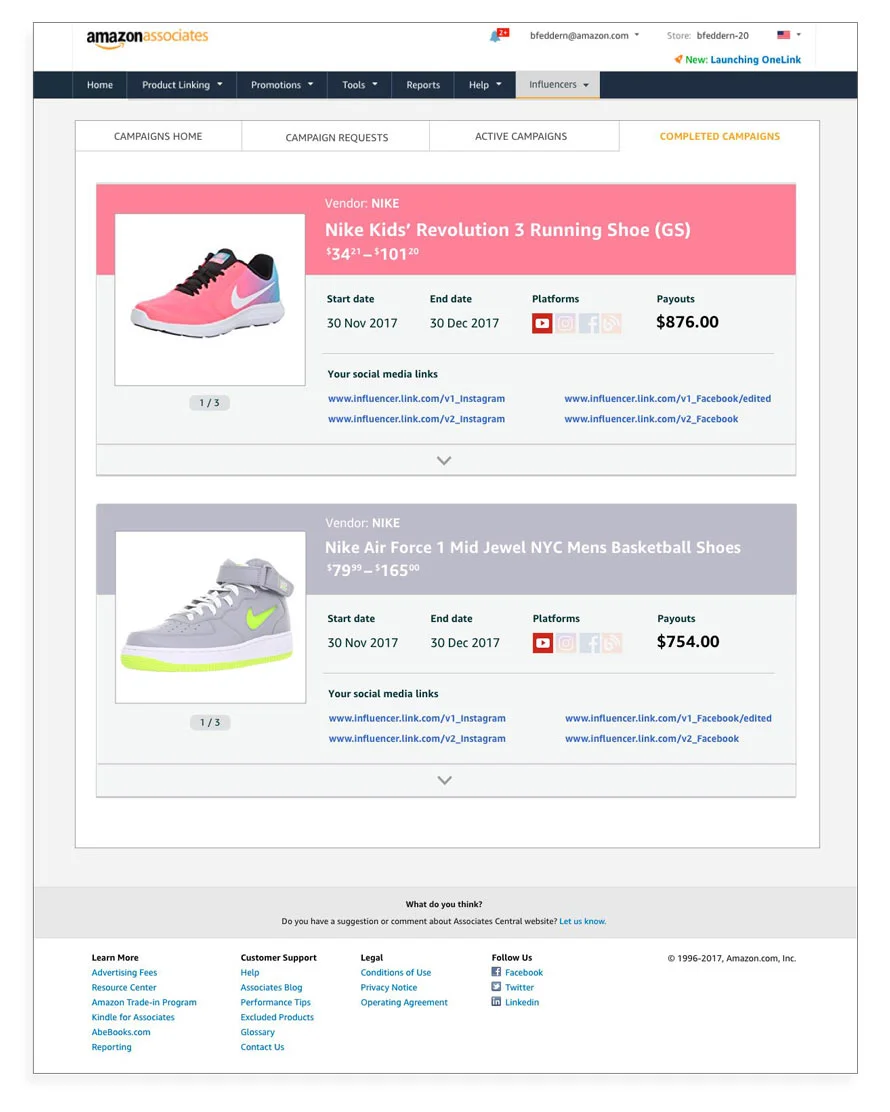Open Associates Blog footer link
Viewport: 890px width, 1112px height.
(x=271, y=987)
